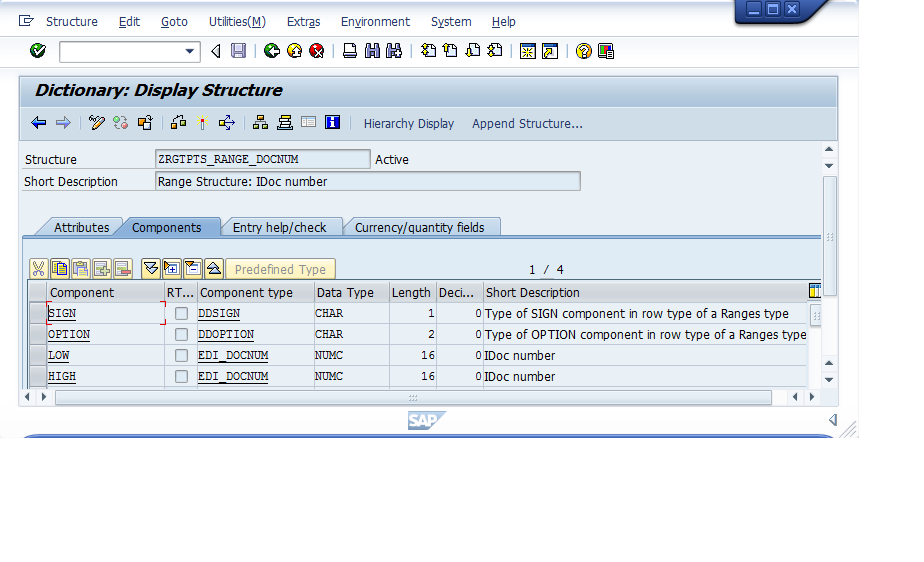Viewport: 924px width, 562px height.
Task: Open the command field dropdown arrow
Action: [x=190, y=51]
